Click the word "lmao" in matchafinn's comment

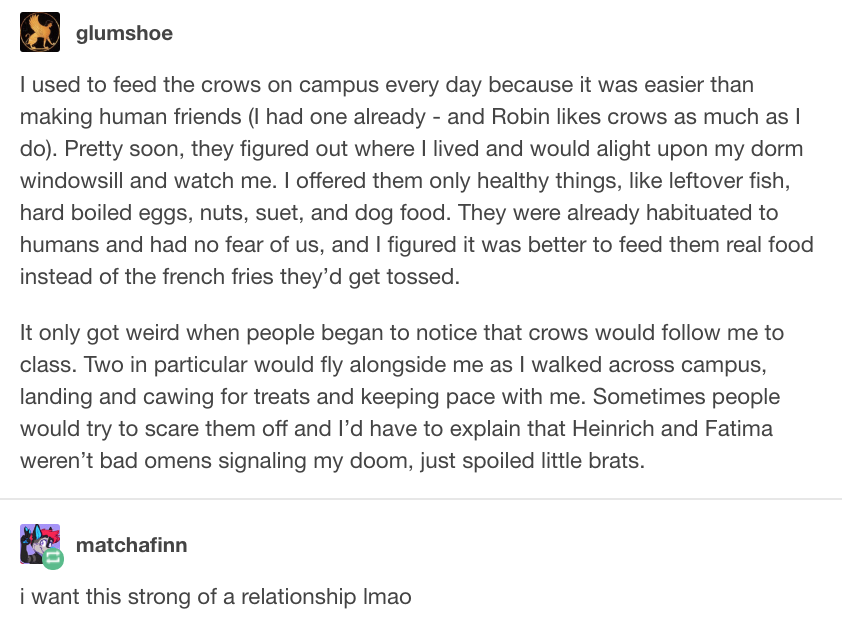[x=387, y=596]
